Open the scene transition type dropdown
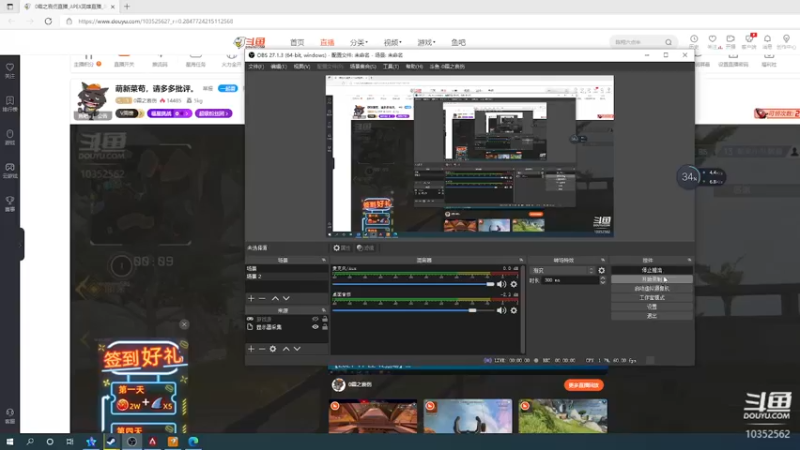 point(563,270)
